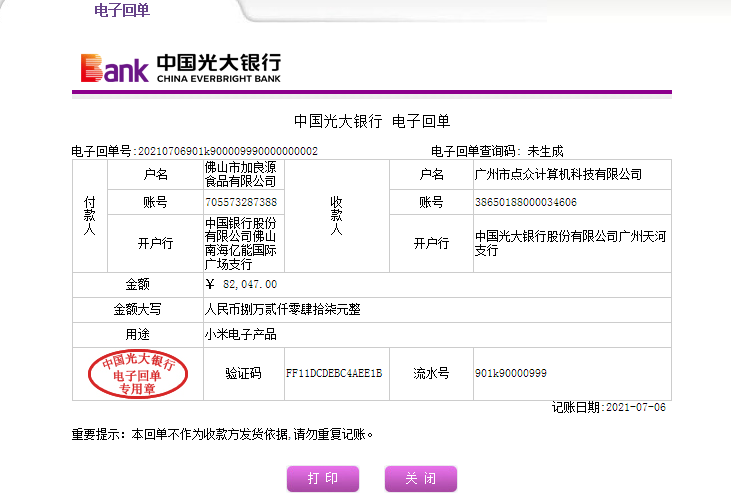Image resolution: width=731 pixels, height=493 pixels.
Task: Click the 收款人 column header cell
Action: click(337, 215)
